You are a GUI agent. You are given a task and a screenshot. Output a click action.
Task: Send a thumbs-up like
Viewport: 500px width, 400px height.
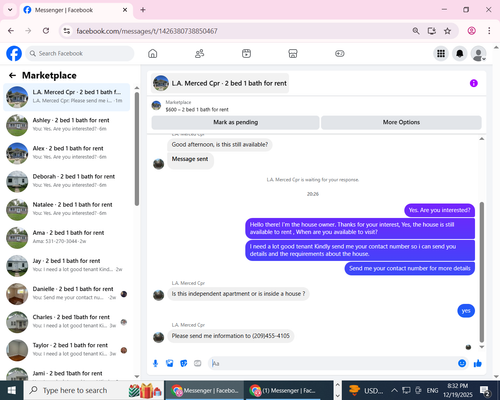pyautogui.click(x=478, y=363)
